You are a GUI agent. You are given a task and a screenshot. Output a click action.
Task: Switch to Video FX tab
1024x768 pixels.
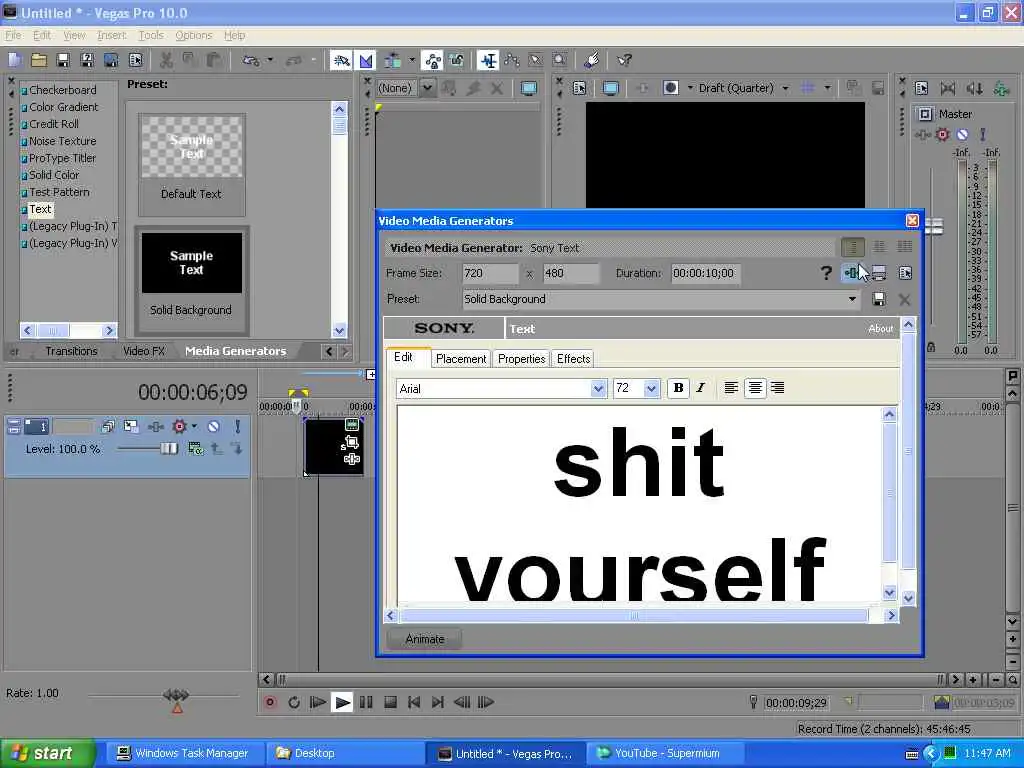point(144,351)
